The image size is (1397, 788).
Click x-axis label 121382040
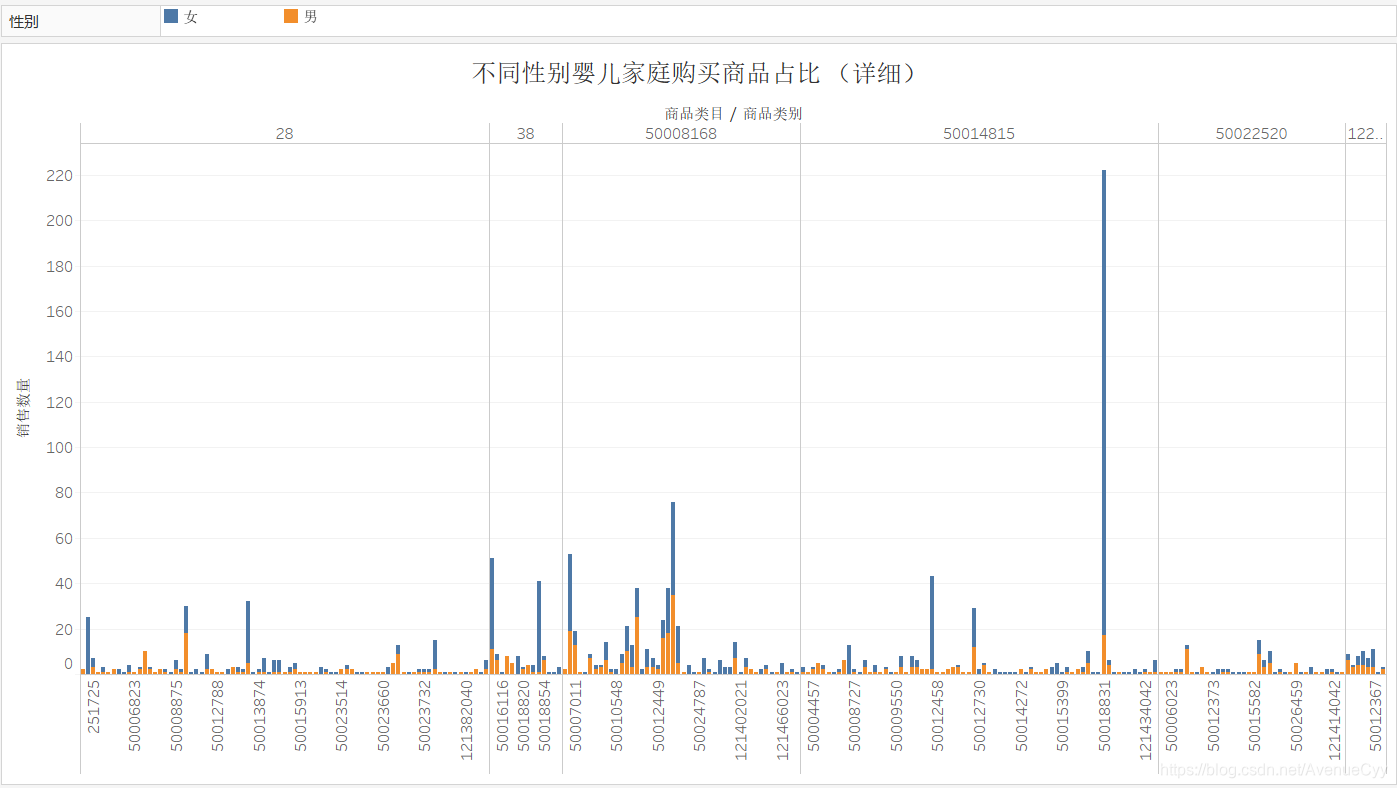pos(467,720)
